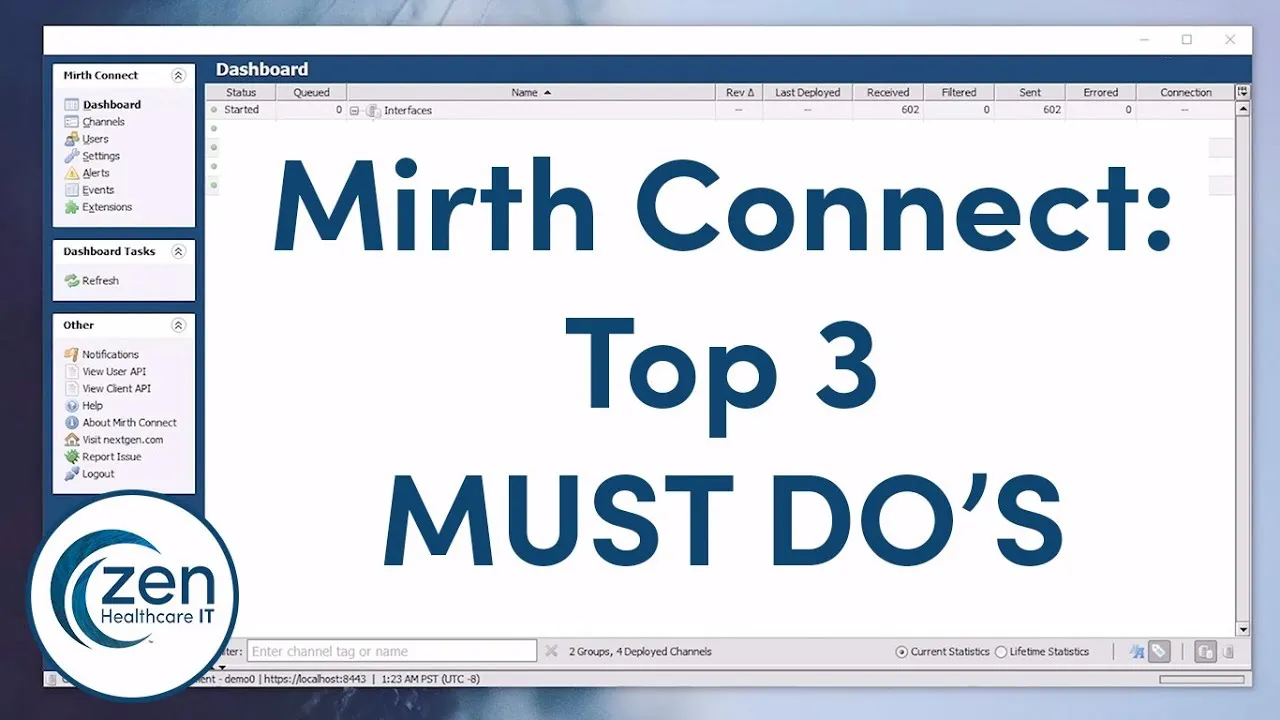This screenshot has height=720, width=1280.
Task: Click the About Mirth Connect info icon
Action: click(x=72, y=423)
